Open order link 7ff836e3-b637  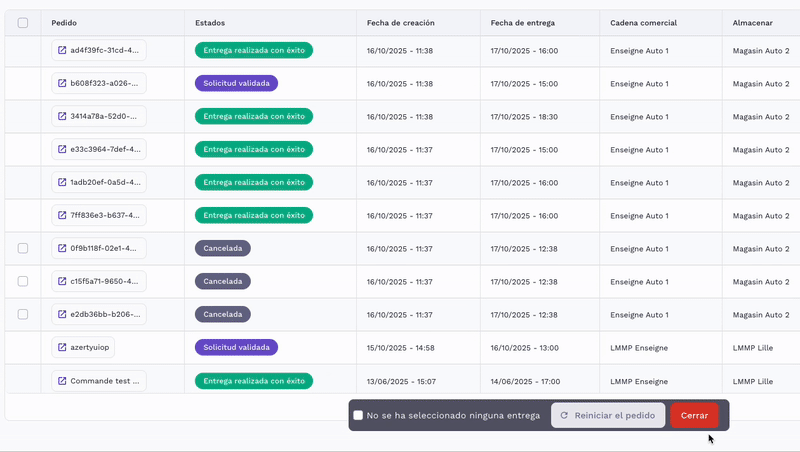105,215
